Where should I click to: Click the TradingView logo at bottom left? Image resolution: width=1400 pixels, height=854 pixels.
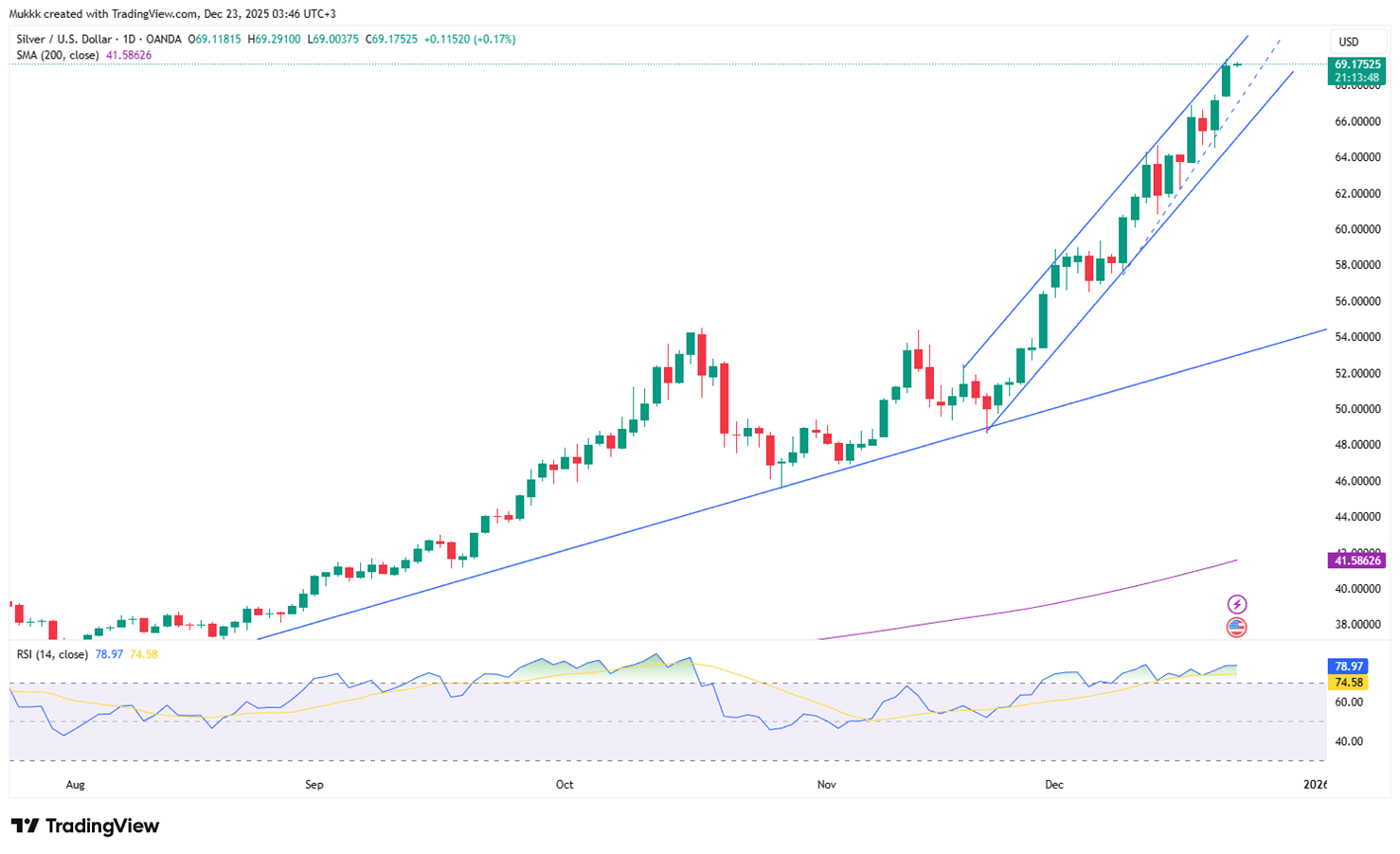pyautogui.click(x=85, y=826)
